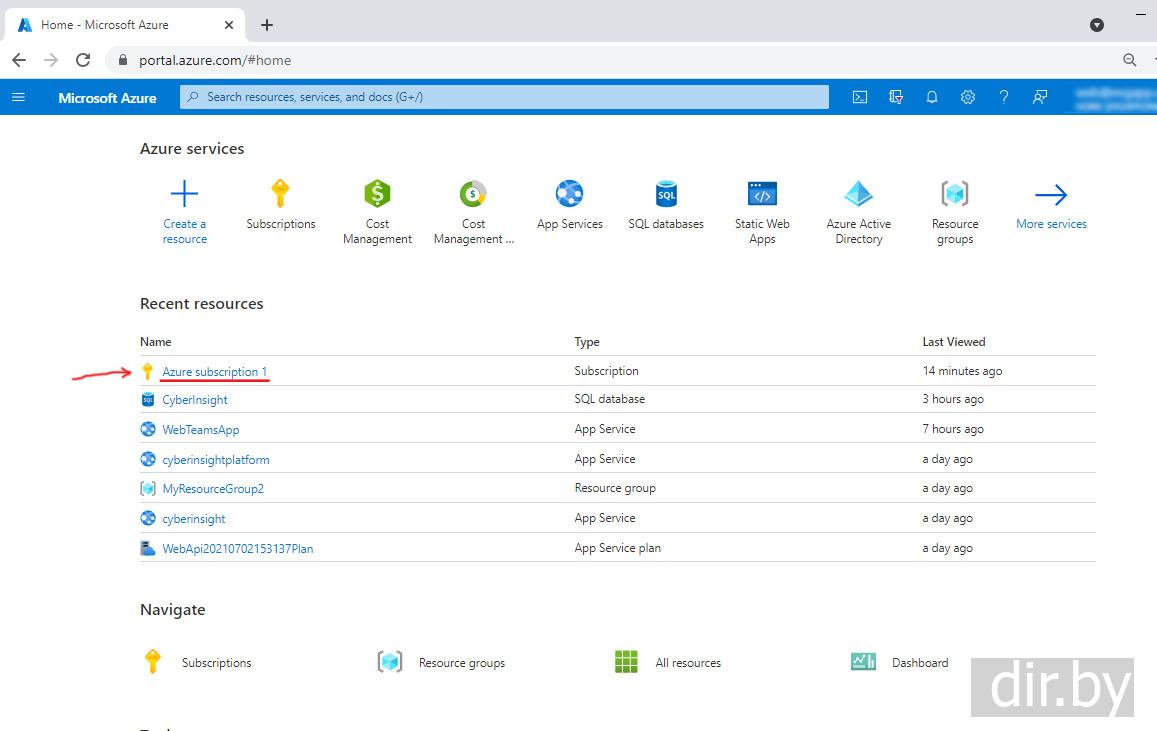Open App Services from Azure services
The width and height of the screenshot is (1157, 731).
tap(569, 194)
